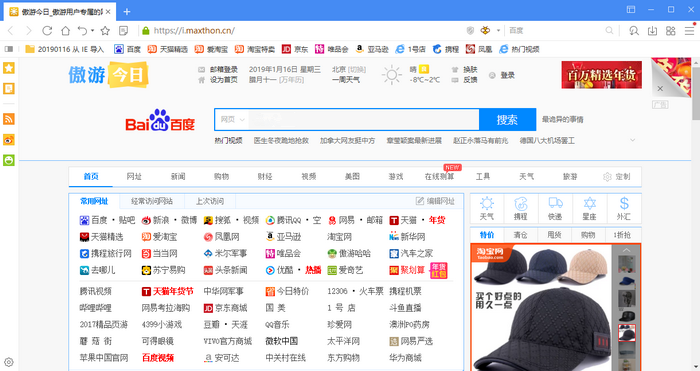The image size is (700, 371).
Task: Click the shield security icon in address bar
Action: pos(470,30)
